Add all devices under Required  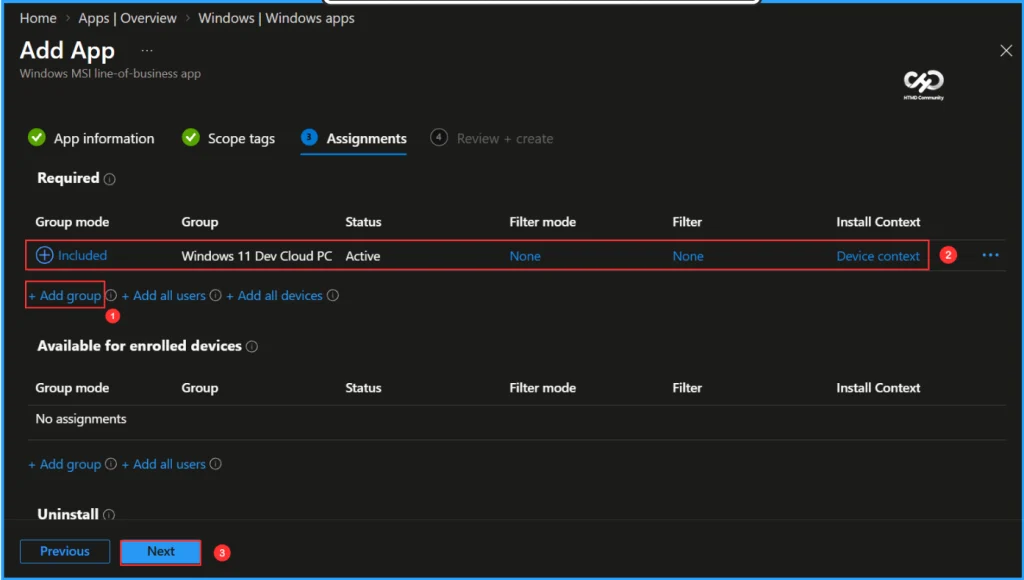coord(274,295)
